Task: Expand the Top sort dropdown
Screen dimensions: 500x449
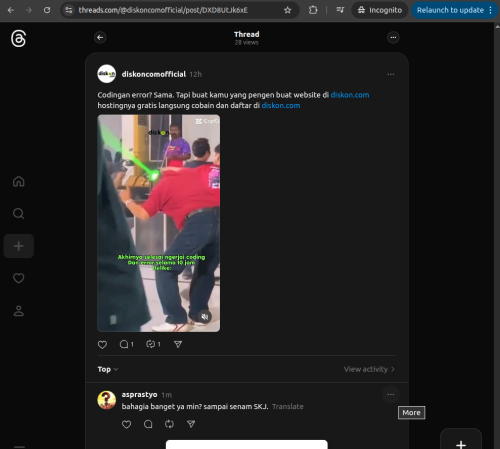Action: pos(108,369)
